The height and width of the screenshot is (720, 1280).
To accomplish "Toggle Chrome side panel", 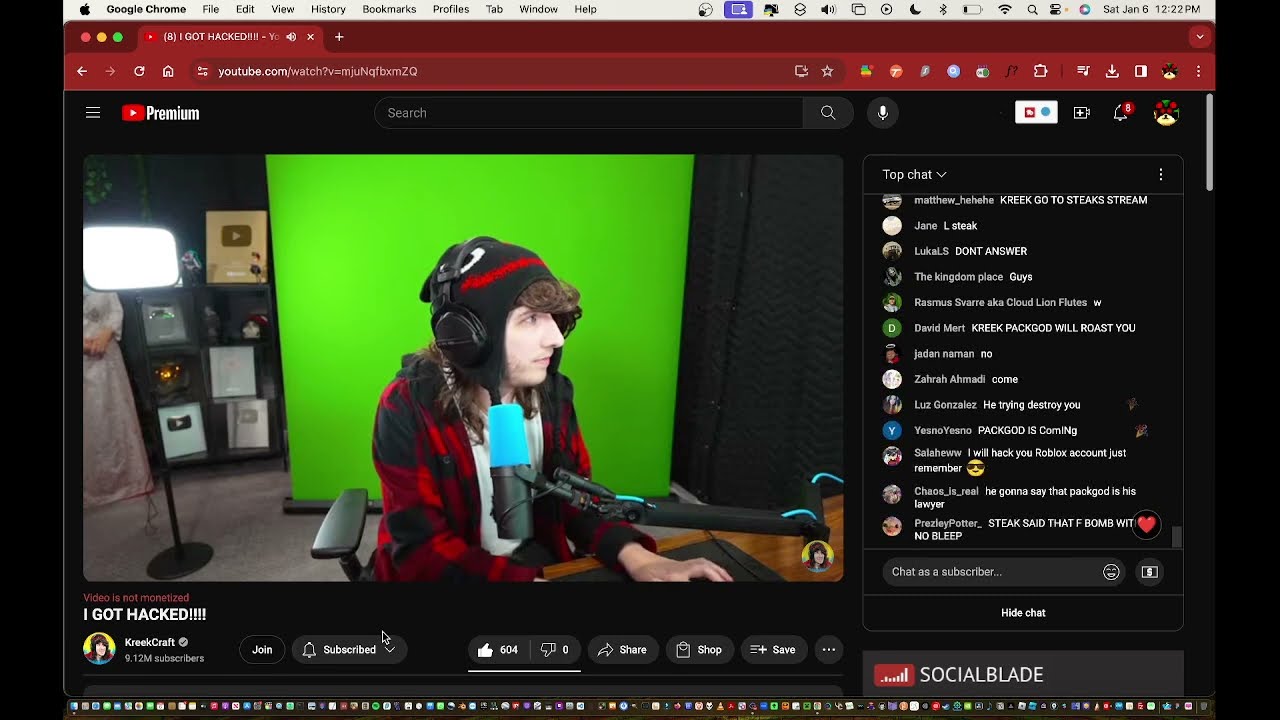I will click(1141, 71).
